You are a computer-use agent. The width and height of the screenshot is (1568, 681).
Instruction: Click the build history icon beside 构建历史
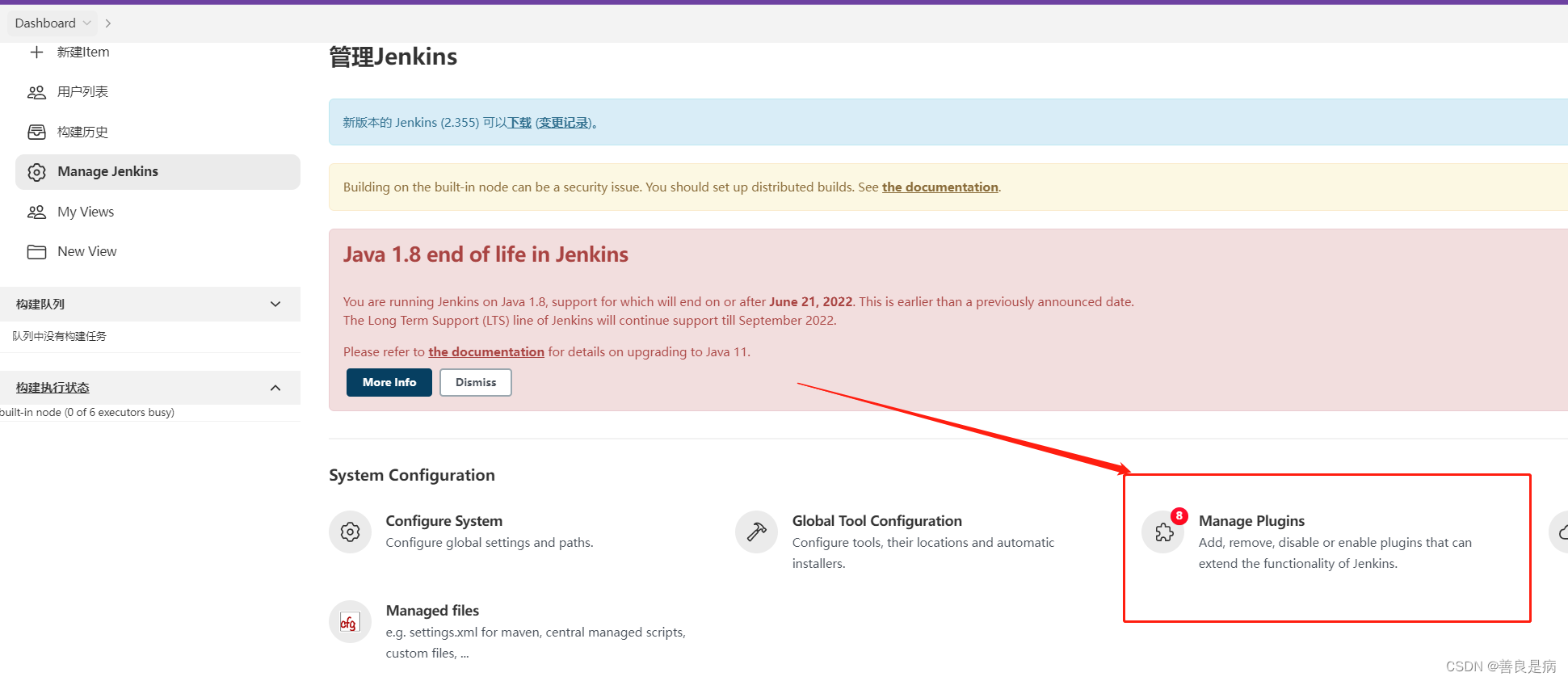click(x=36, y=132)
